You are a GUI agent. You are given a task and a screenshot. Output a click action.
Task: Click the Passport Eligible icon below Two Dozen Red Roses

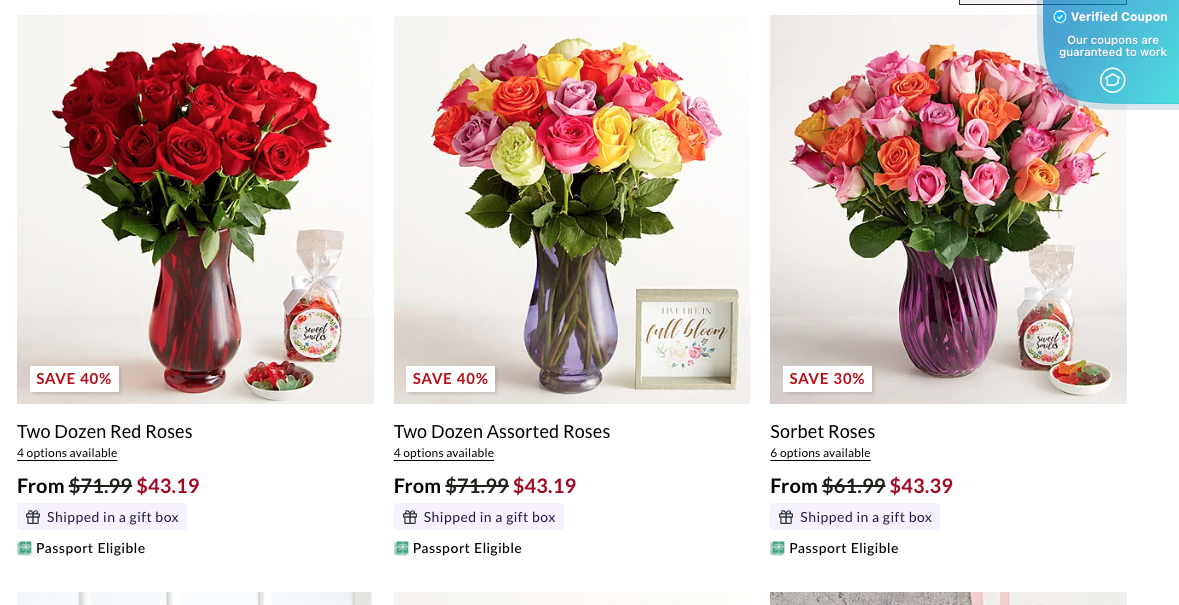tap(24, 548)
